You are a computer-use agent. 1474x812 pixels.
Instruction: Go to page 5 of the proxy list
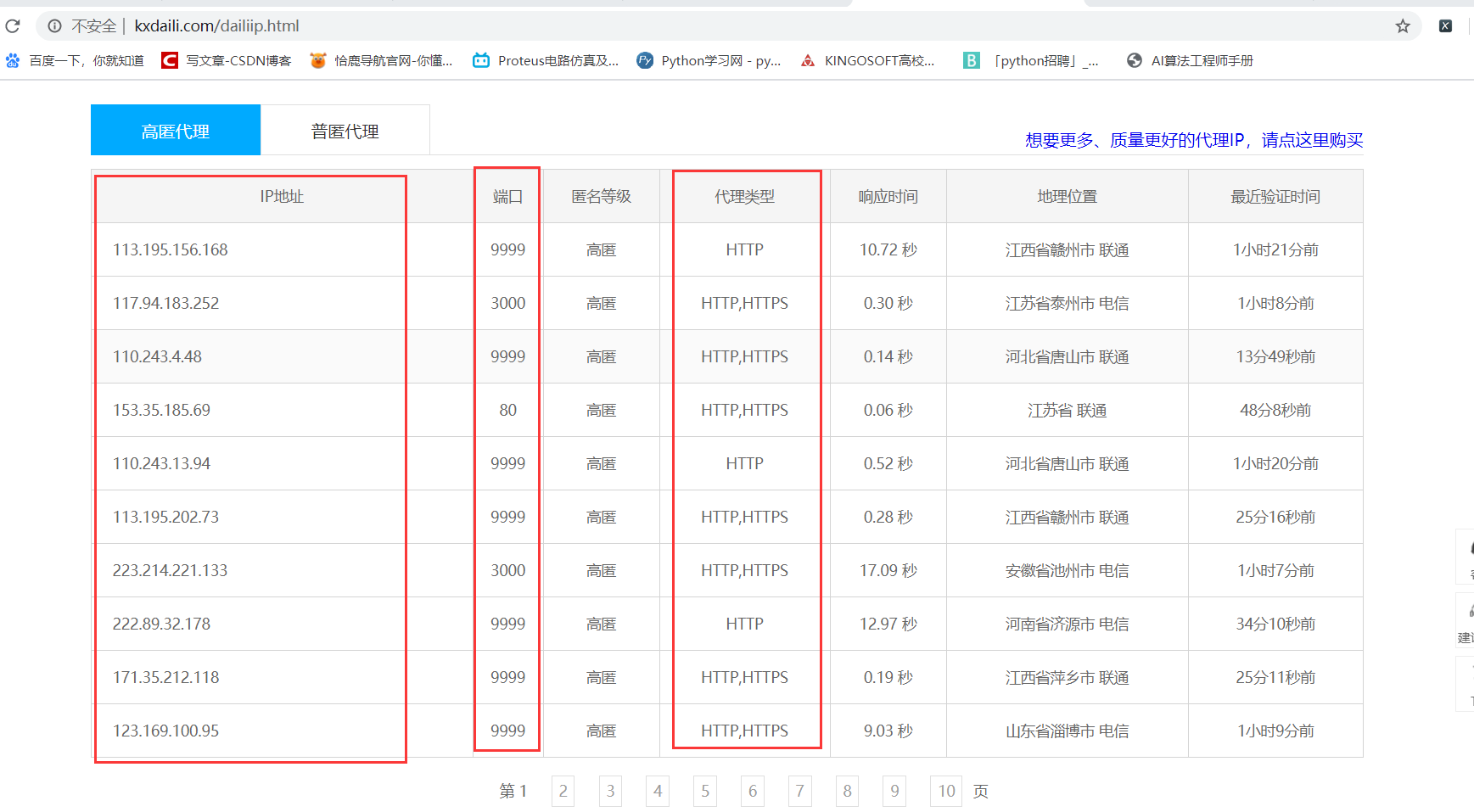click(x=705, y=791)
